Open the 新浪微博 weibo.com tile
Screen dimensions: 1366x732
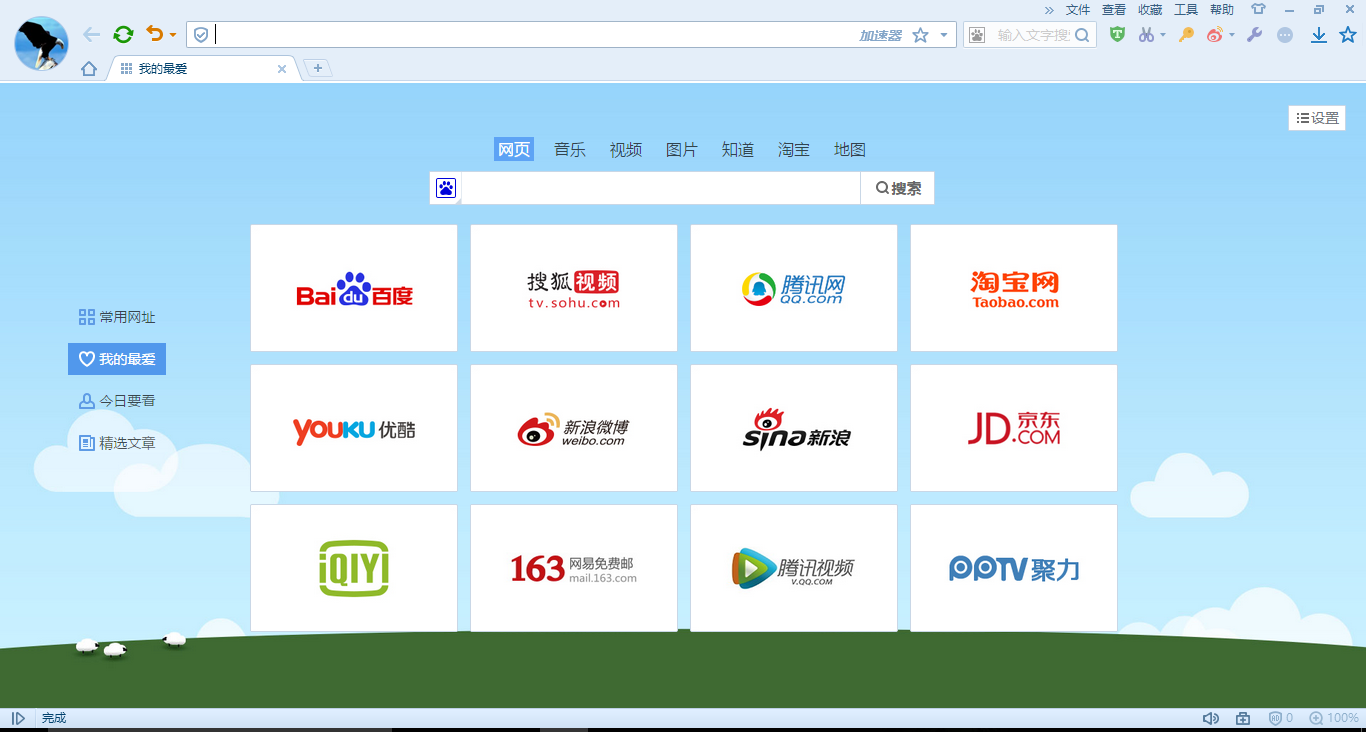tap(574, 428)
